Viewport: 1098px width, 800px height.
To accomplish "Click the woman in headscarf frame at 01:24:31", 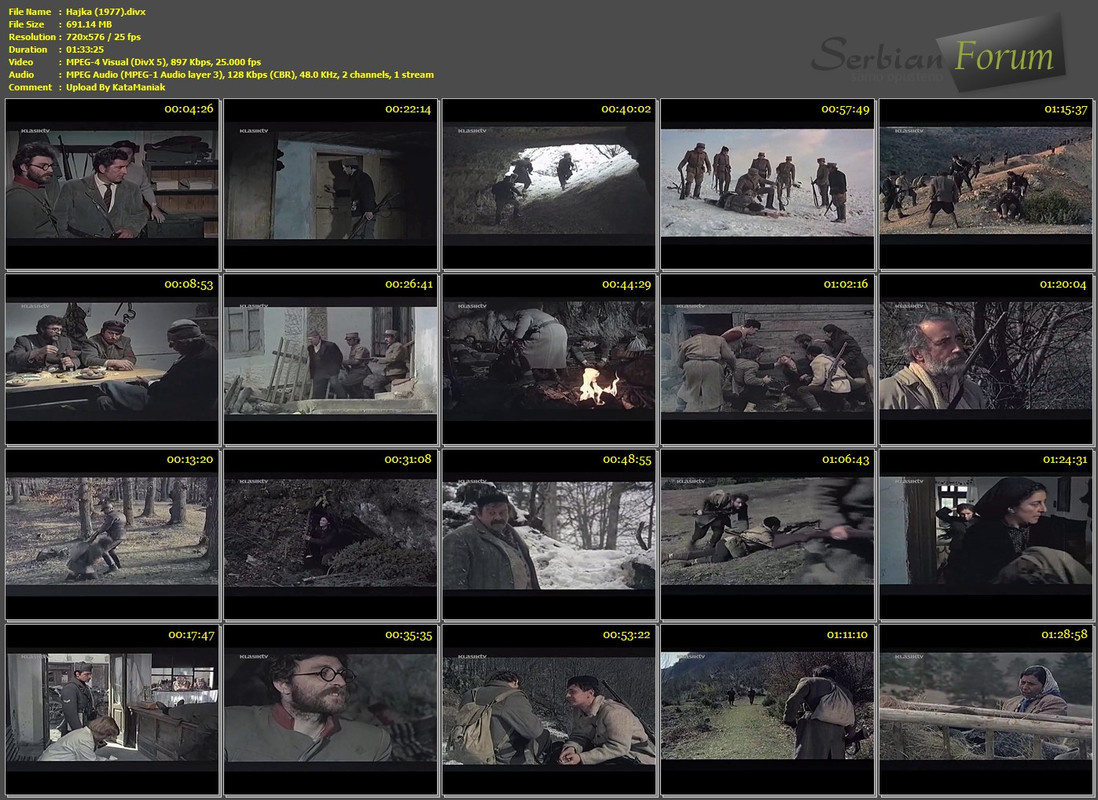I will click(x=986, y=535).
